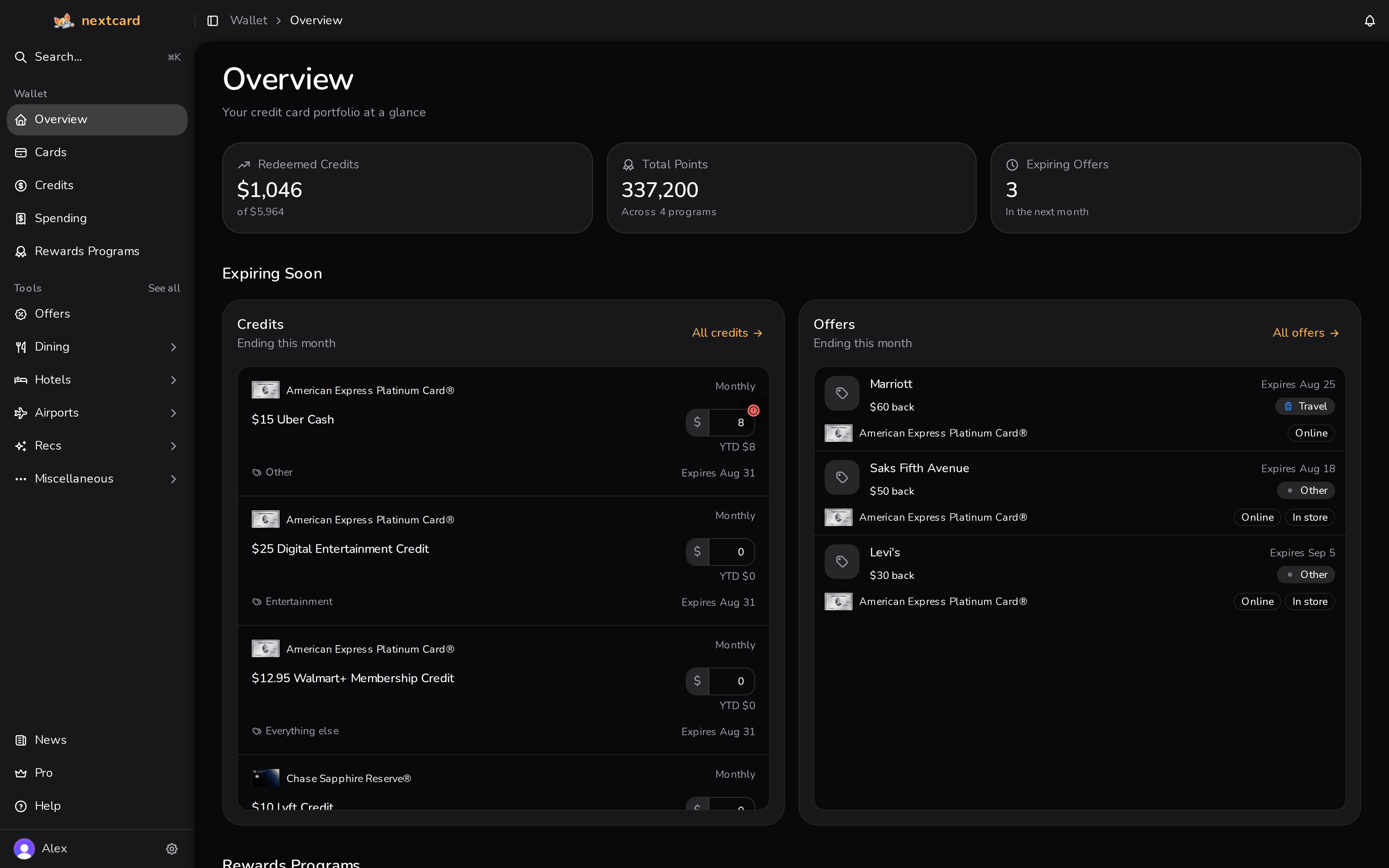The height and width of the screenshot is (868, 1389).
Task: Click the Other tag icon under Uber Cash
Action: click(256, 472)
